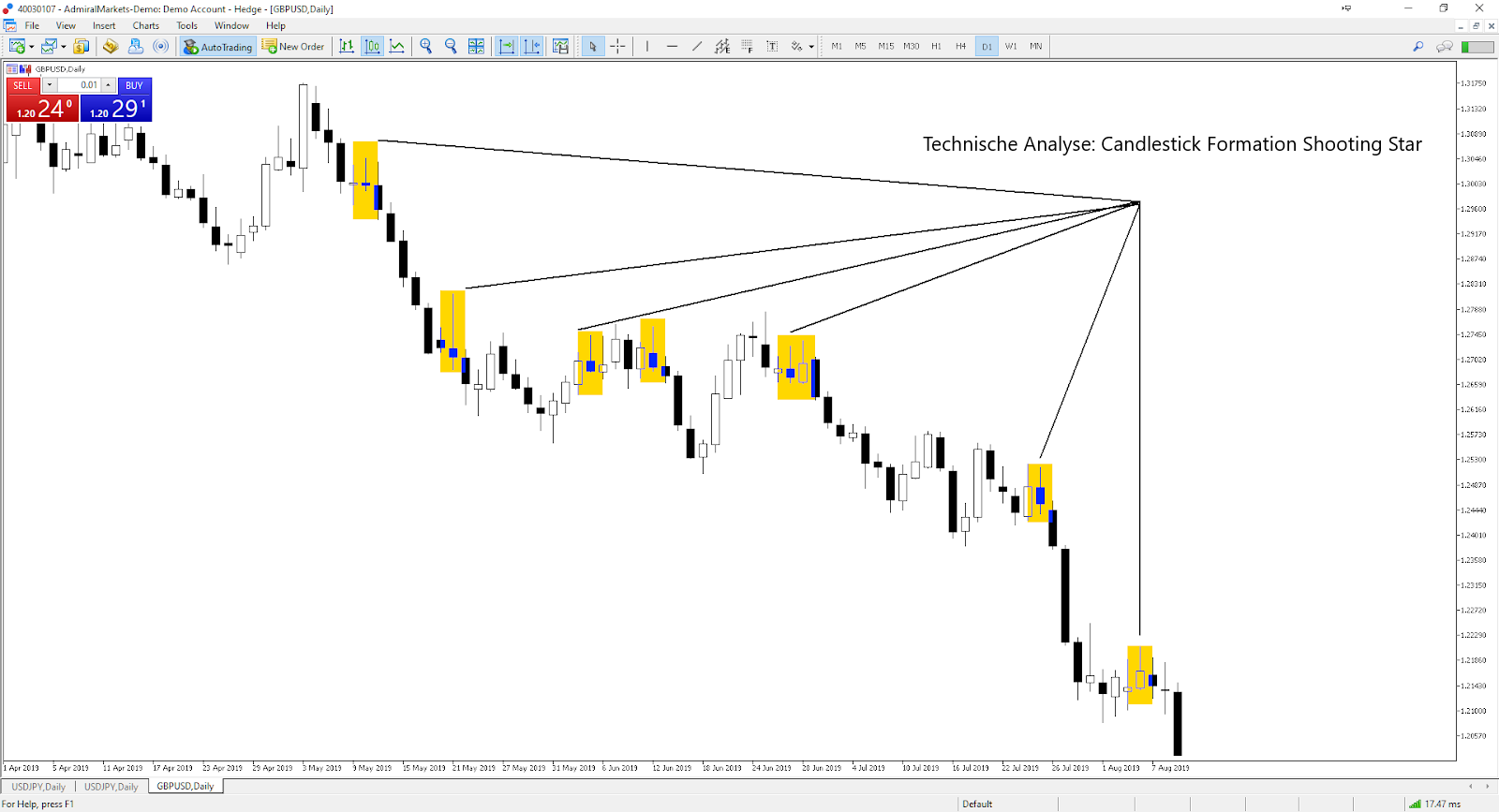The width and height of the screenshot is (1499, 812).
Task: Click the blue 1.20 29 buy price
Action: click(116, 108)
